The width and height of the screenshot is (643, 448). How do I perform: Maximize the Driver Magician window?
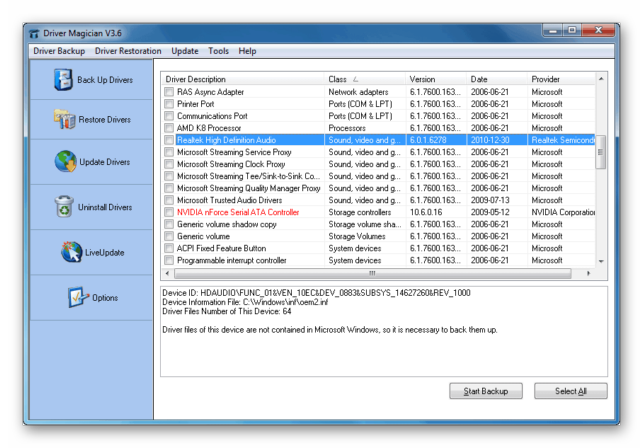pos(571,30)
